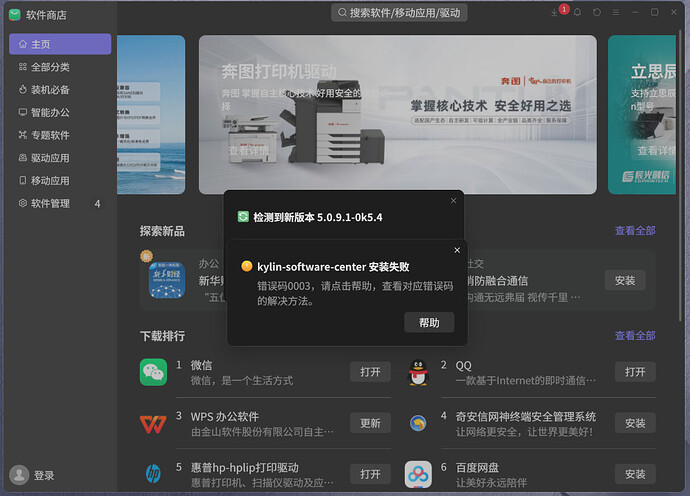Click the user avatar beside 登录
Image resolution: width=690 pixels, height=496 pixels.
(x=19, y=475)
